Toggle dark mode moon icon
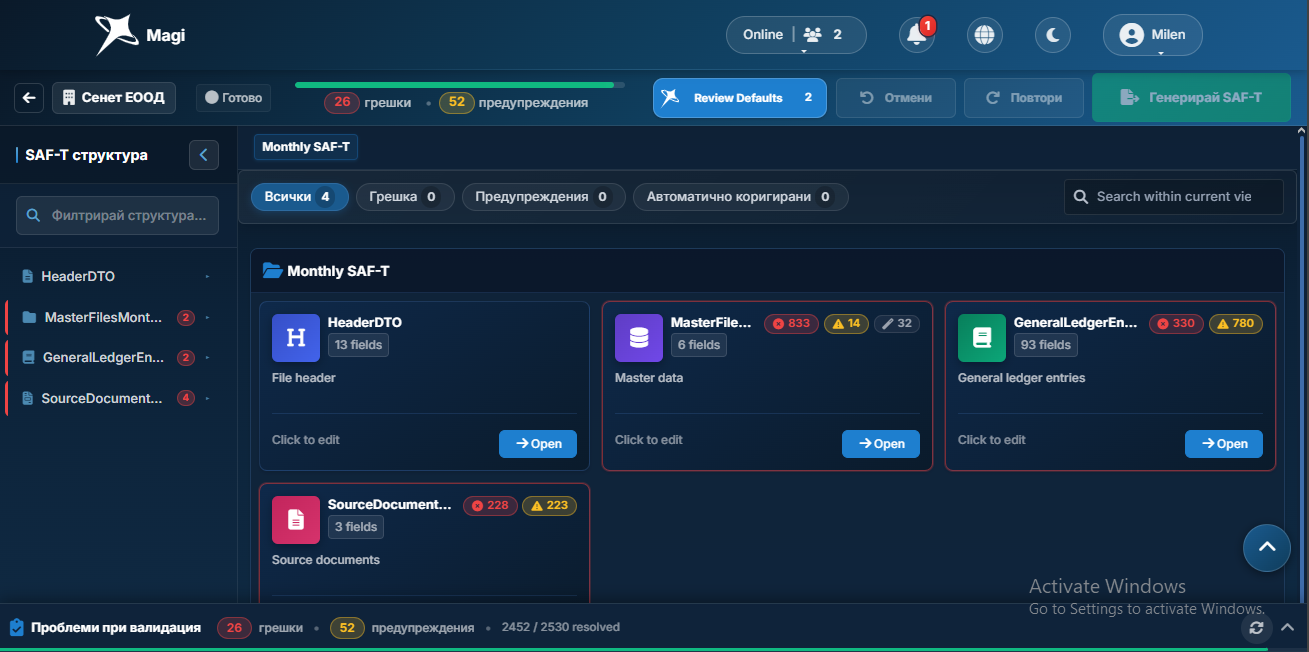This screenshot has height=652, width=1309. tap(1053, 35)
